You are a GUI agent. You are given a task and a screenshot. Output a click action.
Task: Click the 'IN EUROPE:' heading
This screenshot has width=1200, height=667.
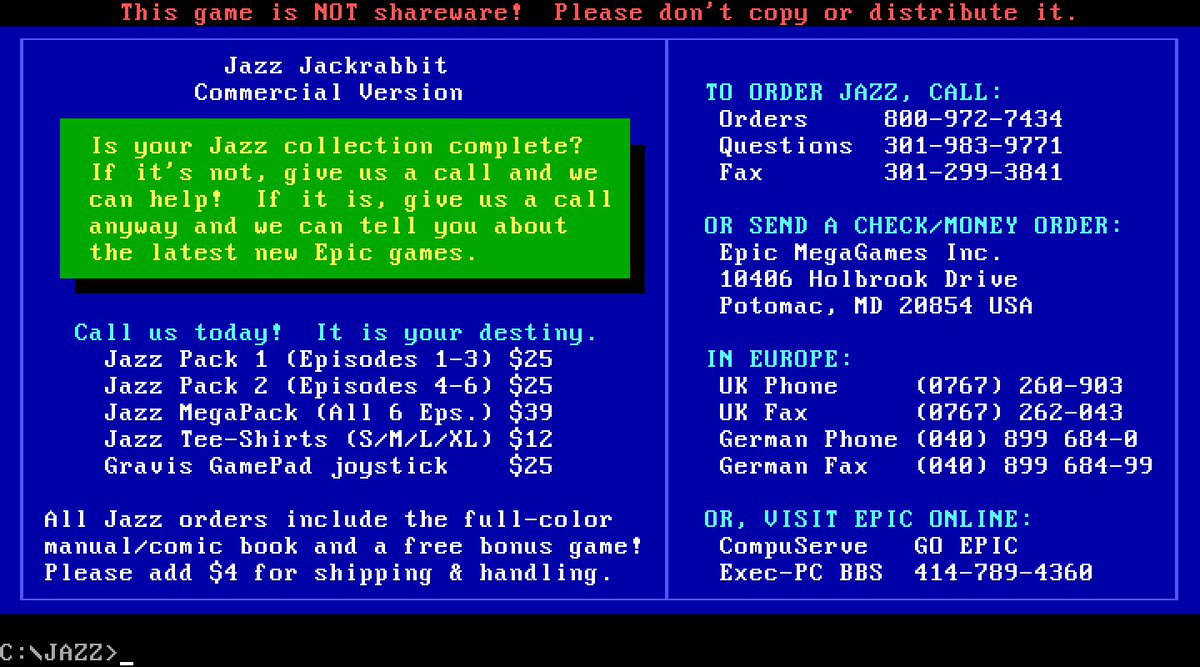pyautogui.click(x=779, y=359)
